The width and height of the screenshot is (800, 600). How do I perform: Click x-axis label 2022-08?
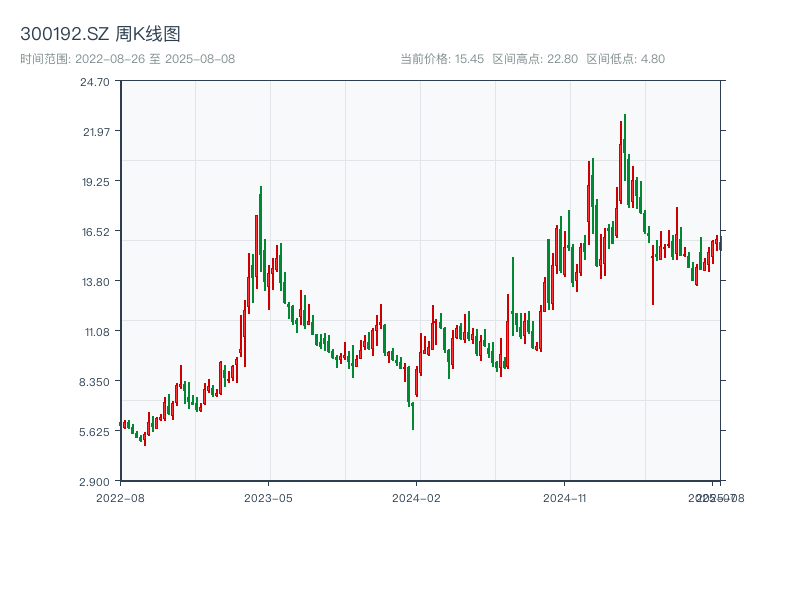[120, 498]
